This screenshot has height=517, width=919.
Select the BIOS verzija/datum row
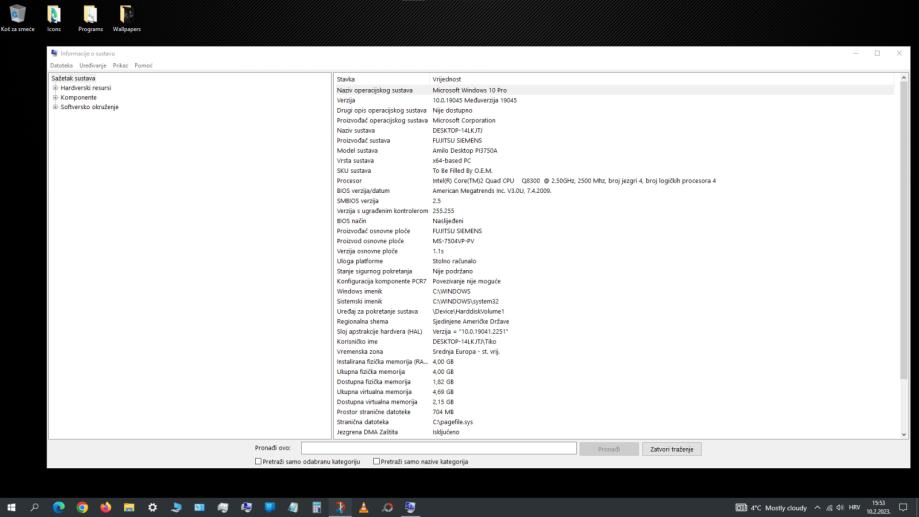click(x=615, y=191)
